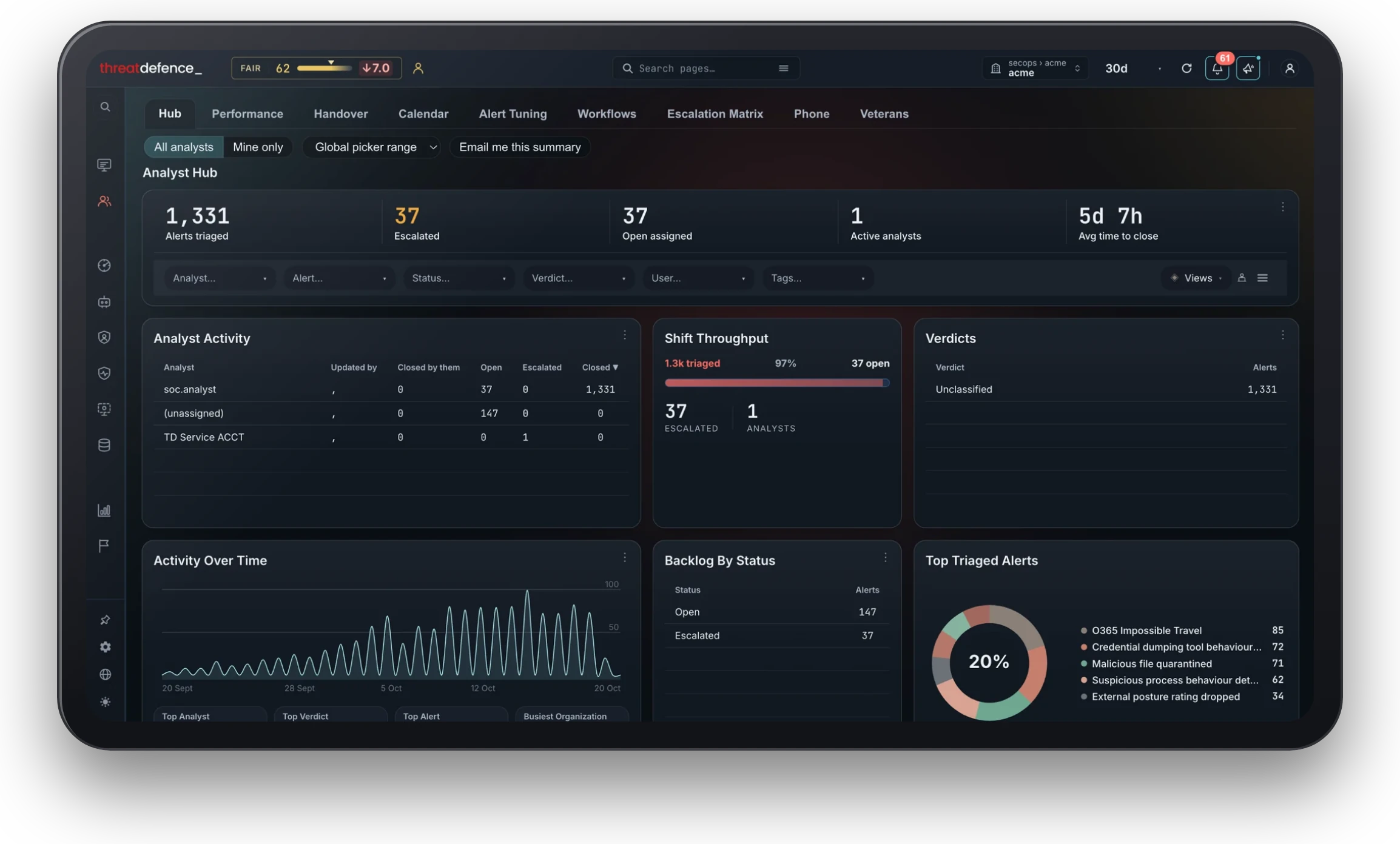Sort by the Closed column header
1400x844 pixels.
(599, 367)
